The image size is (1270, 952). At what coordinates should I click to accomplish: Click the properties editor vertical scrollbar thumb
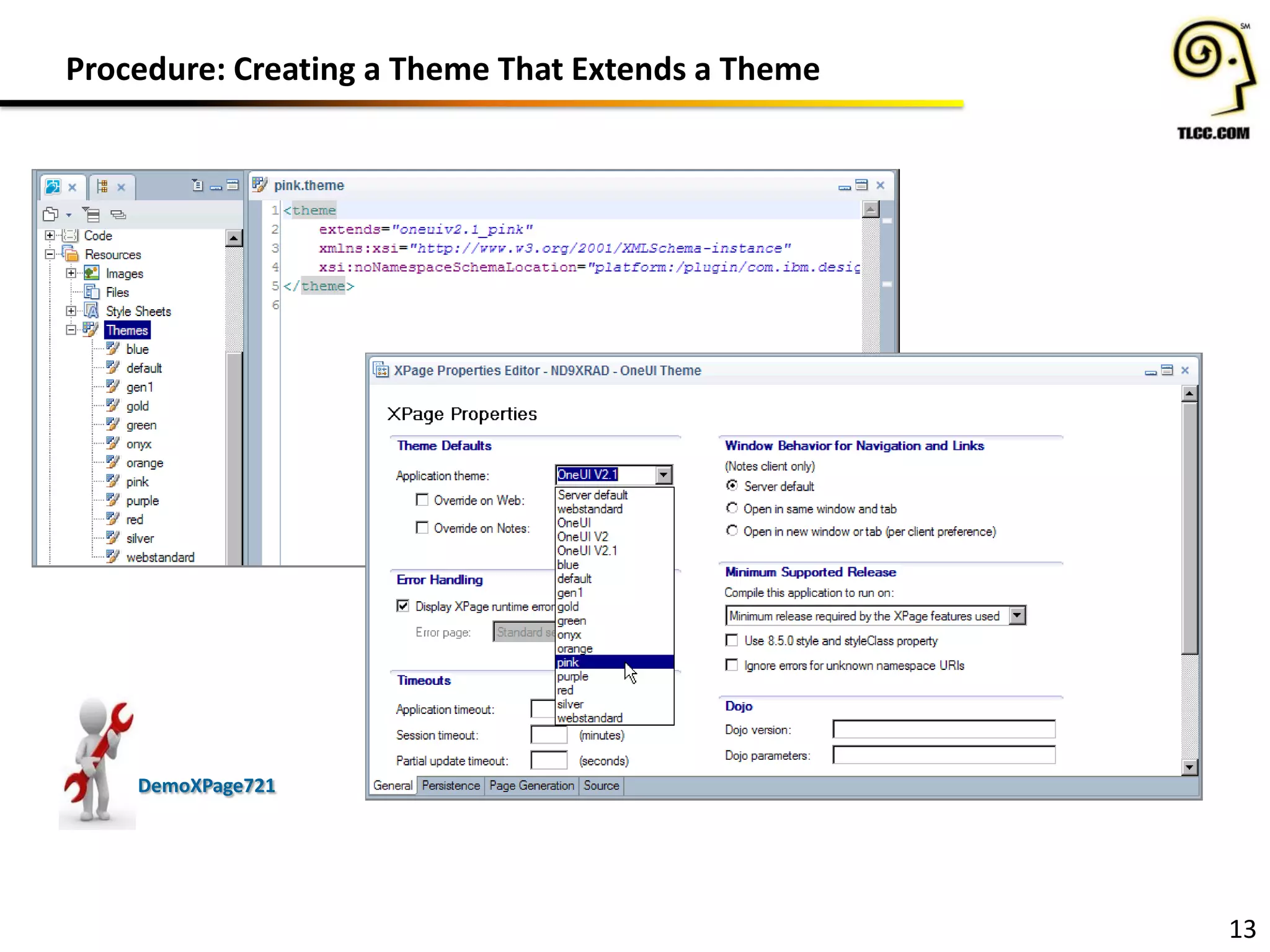[x=1189, y=528]
